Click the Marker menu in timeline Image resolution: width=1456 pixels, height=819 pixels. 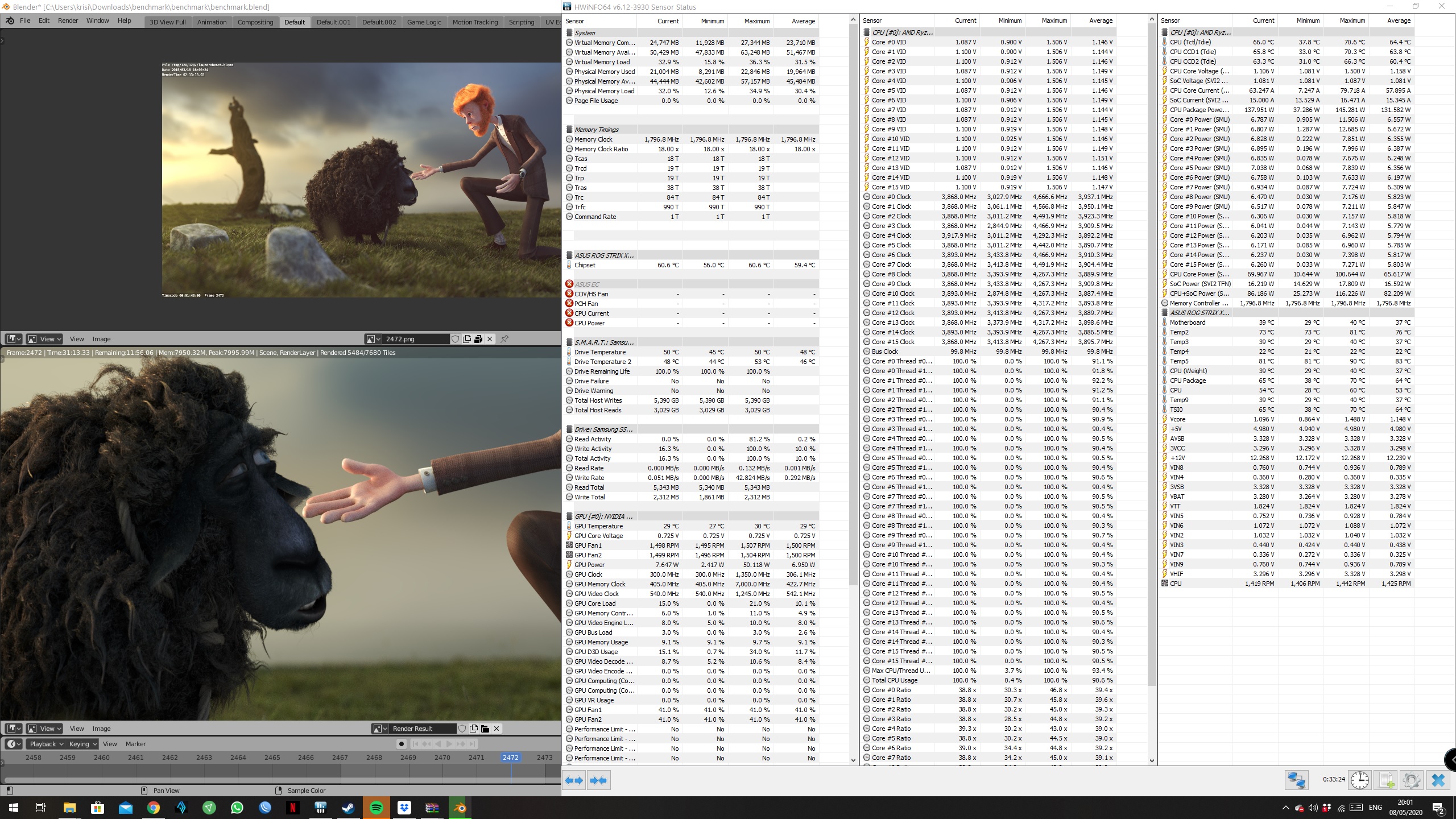click(x=135, y=744)
